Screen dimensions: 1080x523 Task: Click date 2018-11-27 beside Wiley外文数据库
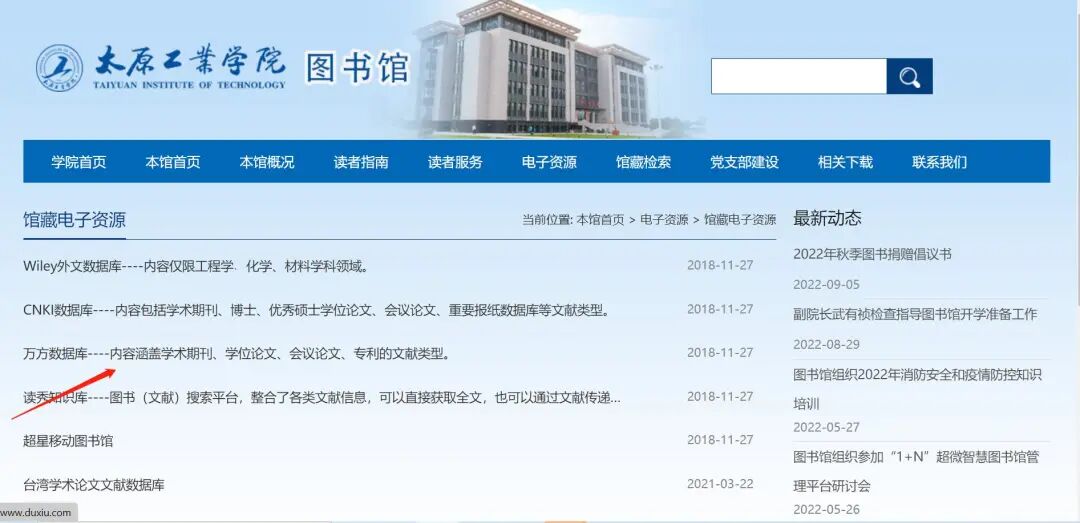(720, 265)
